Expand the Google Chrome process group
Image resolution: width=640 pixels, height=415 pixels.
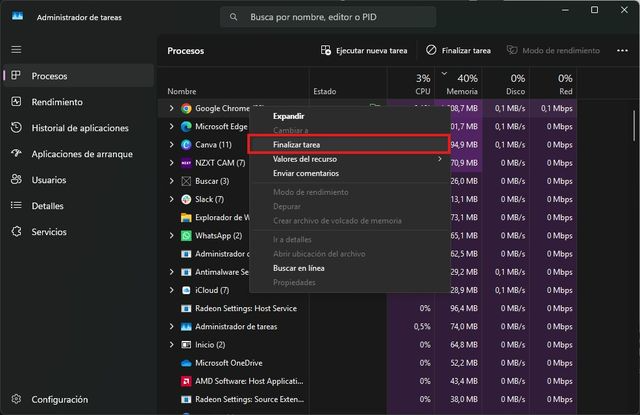tap(171, 108)
